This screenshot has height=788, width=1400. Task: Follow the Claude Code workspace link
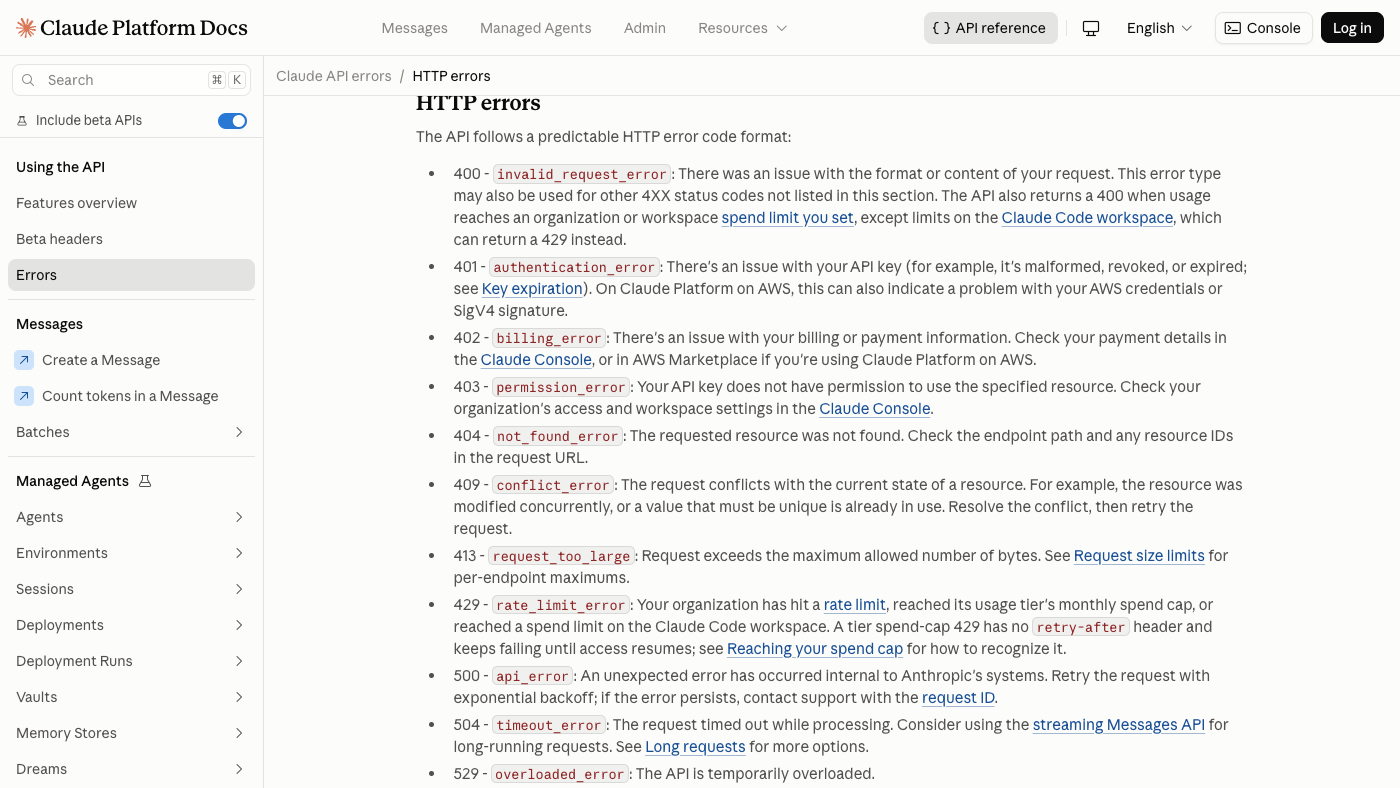click(1087, 218)
